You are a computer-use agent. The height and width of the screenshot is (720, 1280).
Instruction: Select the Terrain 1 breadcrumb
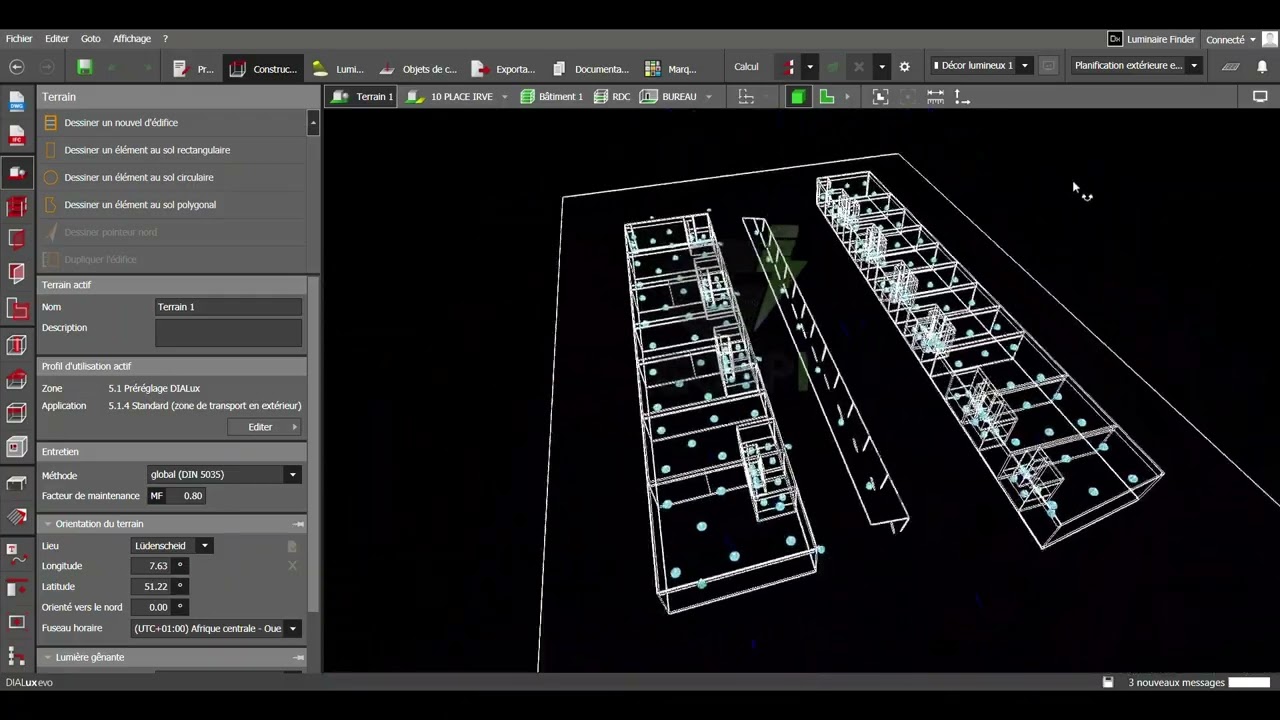point(363,97)
